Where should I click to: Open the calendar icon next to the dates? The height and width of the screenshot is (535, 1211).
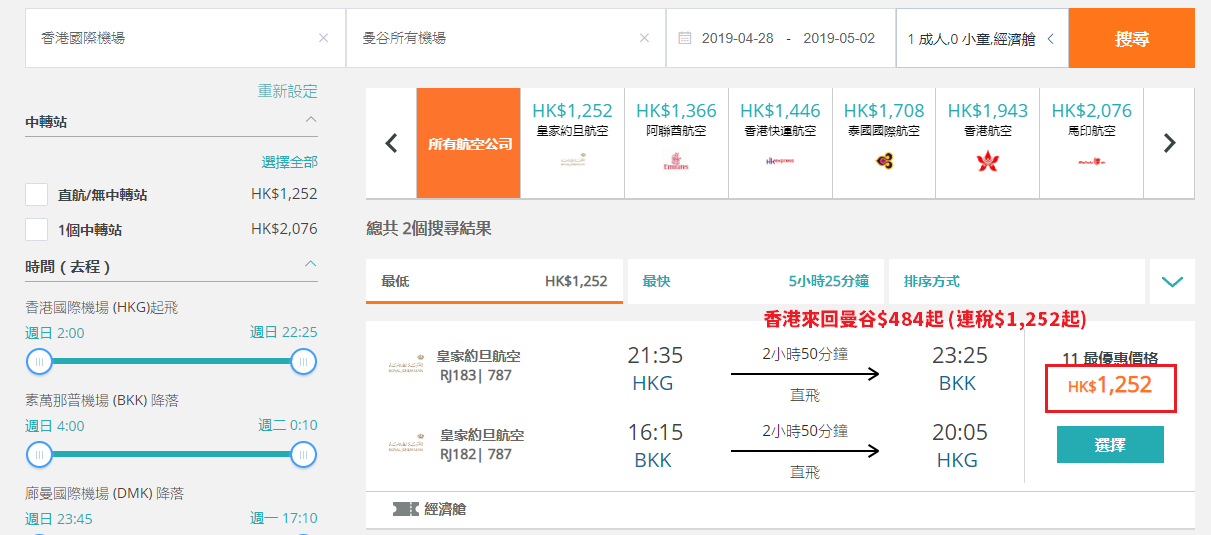pyautogui.click(x=685, y=38)
